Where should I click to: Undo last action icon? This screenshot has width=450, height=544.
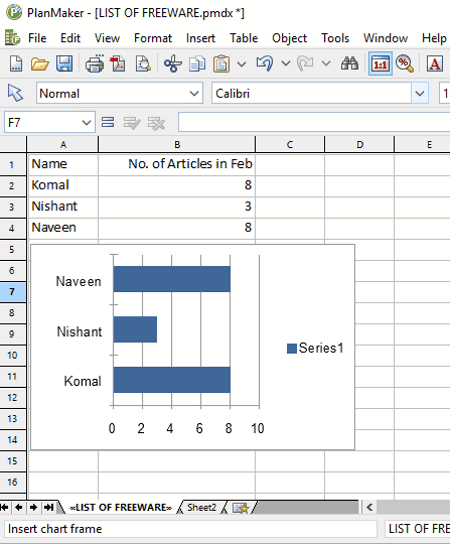coord(265,63)
